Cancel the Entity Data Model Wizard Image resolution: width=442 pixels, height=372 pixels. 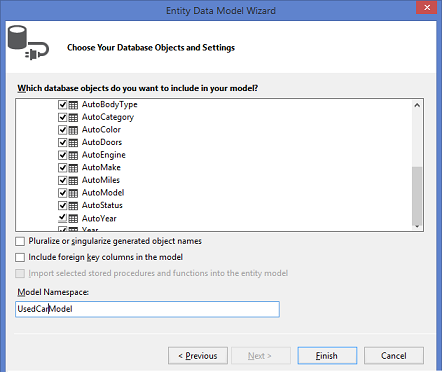coord(394,356)
